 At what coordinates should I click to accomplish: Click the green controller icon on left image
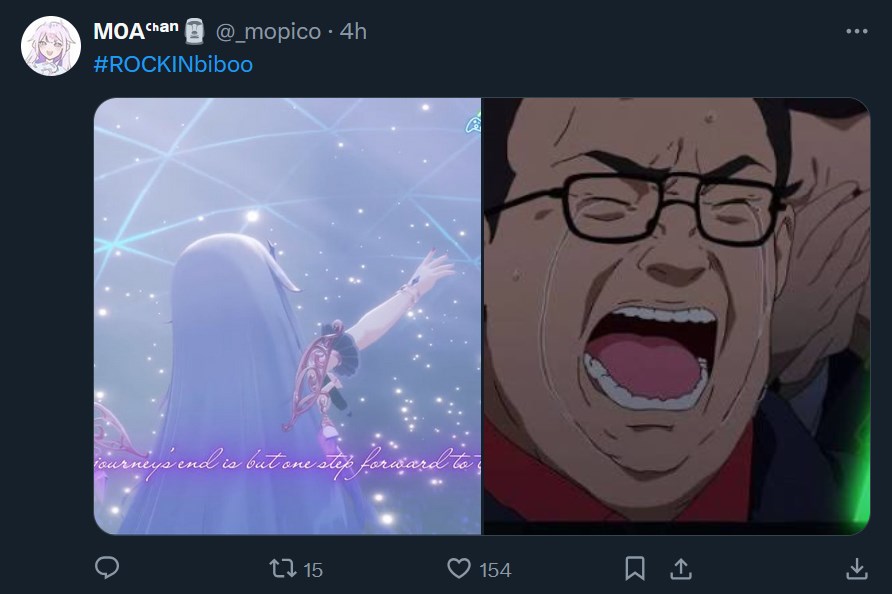tap(473, 123)
